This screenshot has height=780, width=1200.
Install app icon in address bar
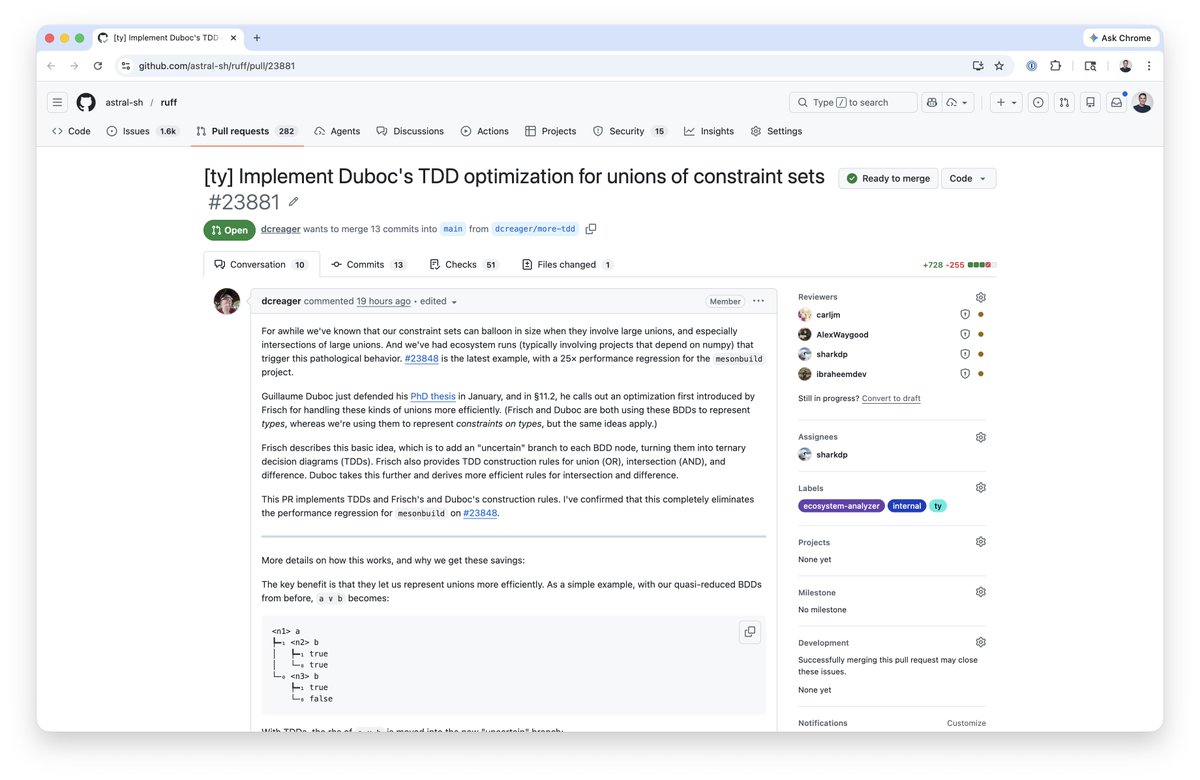[x=977, y=66]
